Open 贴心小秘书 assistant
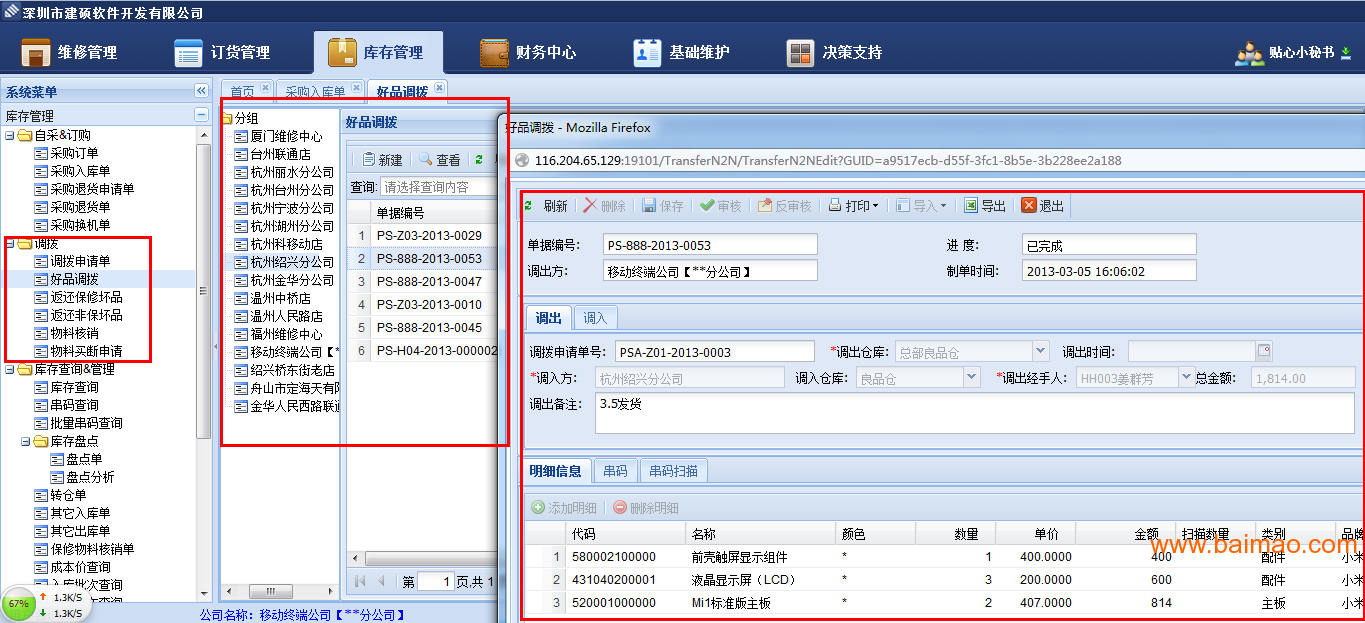1365x623 pixels. point(1292,53)
